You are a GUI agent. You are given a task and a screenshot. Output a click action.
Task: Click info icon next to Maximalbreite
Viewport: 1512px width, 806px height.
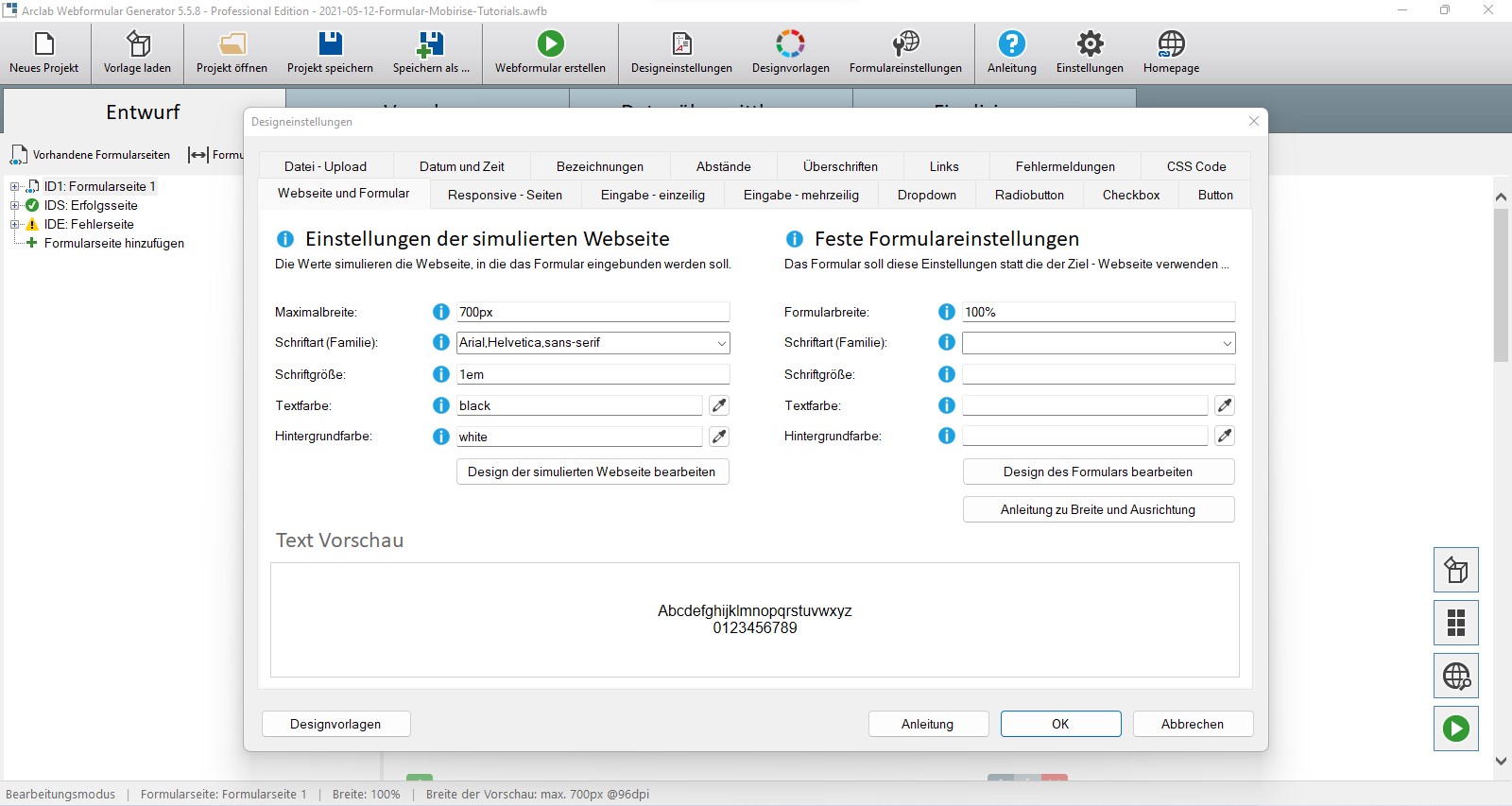point(440,312)
